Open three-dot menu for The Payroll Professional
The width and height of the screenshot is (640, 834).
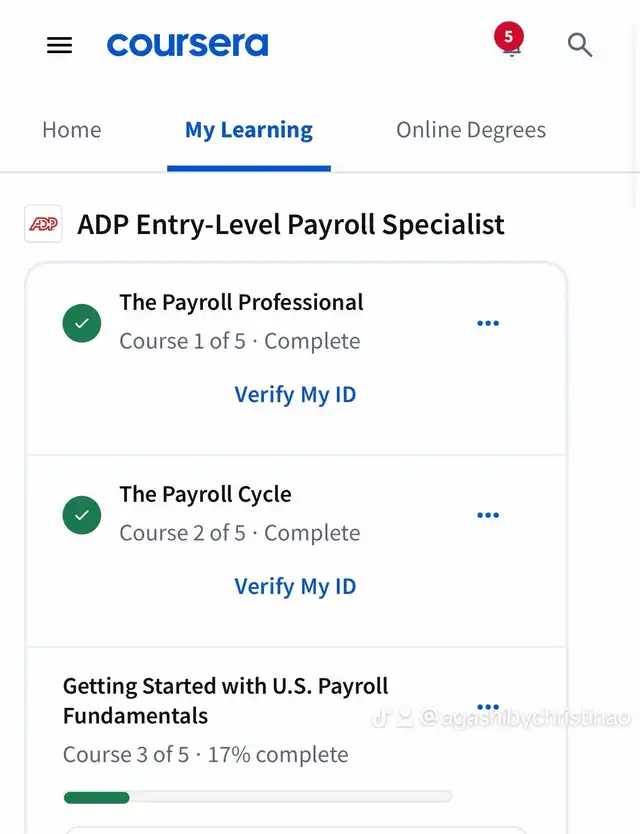pos(488,323)
